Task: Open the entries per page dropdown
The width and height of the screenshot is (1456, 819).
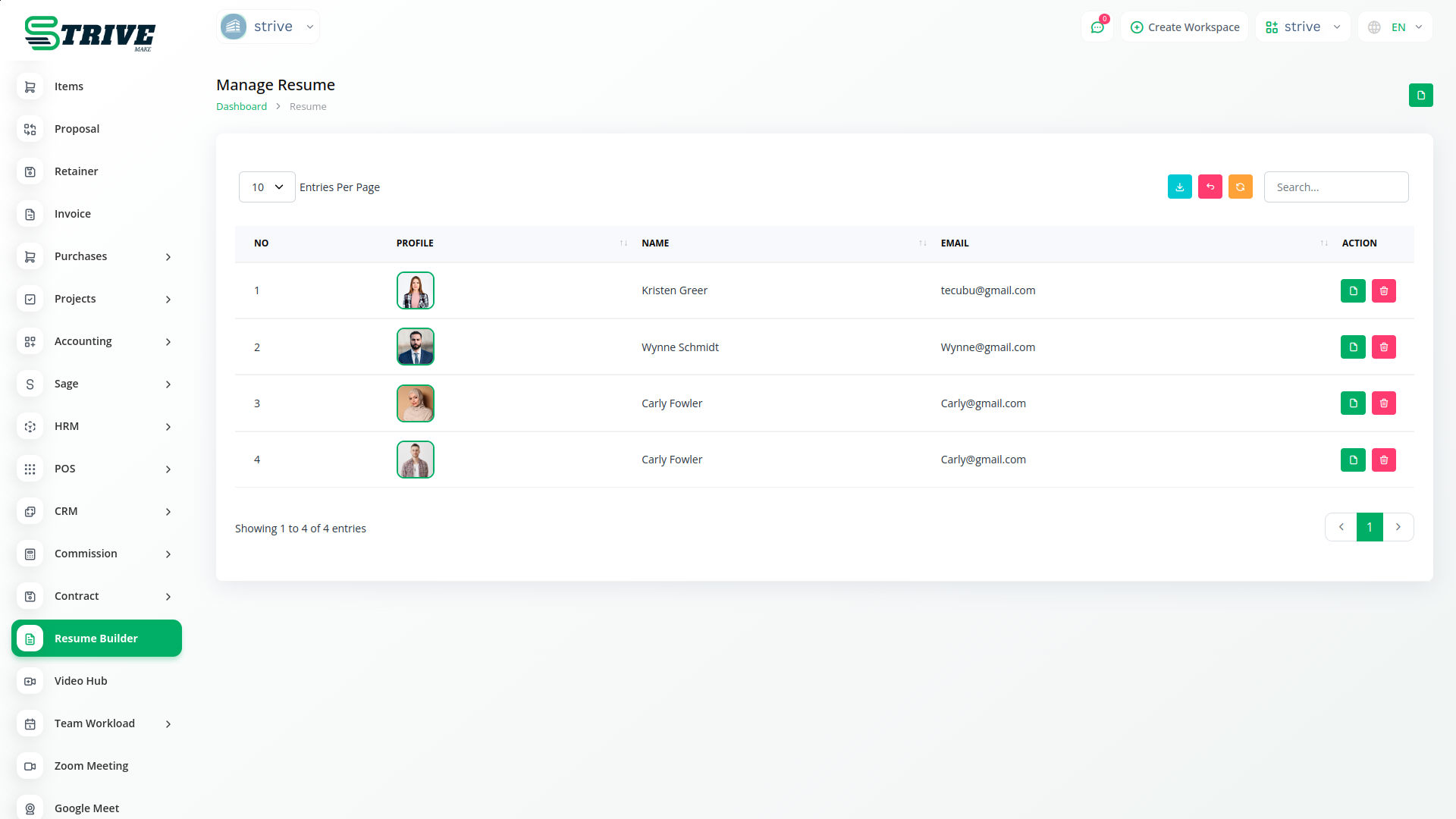Action: click(x=267, y=187)
